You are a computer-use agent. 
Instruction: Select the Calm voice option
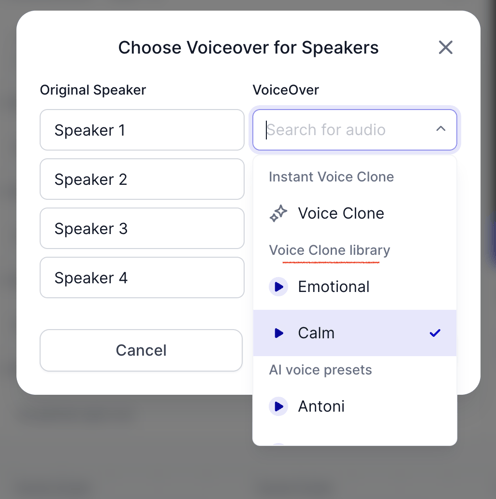pos(355,333)
